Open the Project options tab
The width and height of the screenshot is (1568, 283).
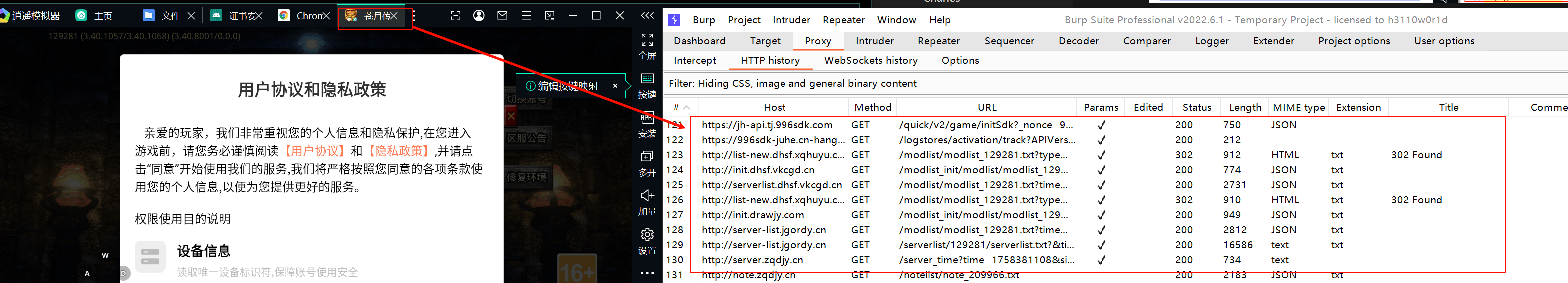click(x=1354, y=41)
